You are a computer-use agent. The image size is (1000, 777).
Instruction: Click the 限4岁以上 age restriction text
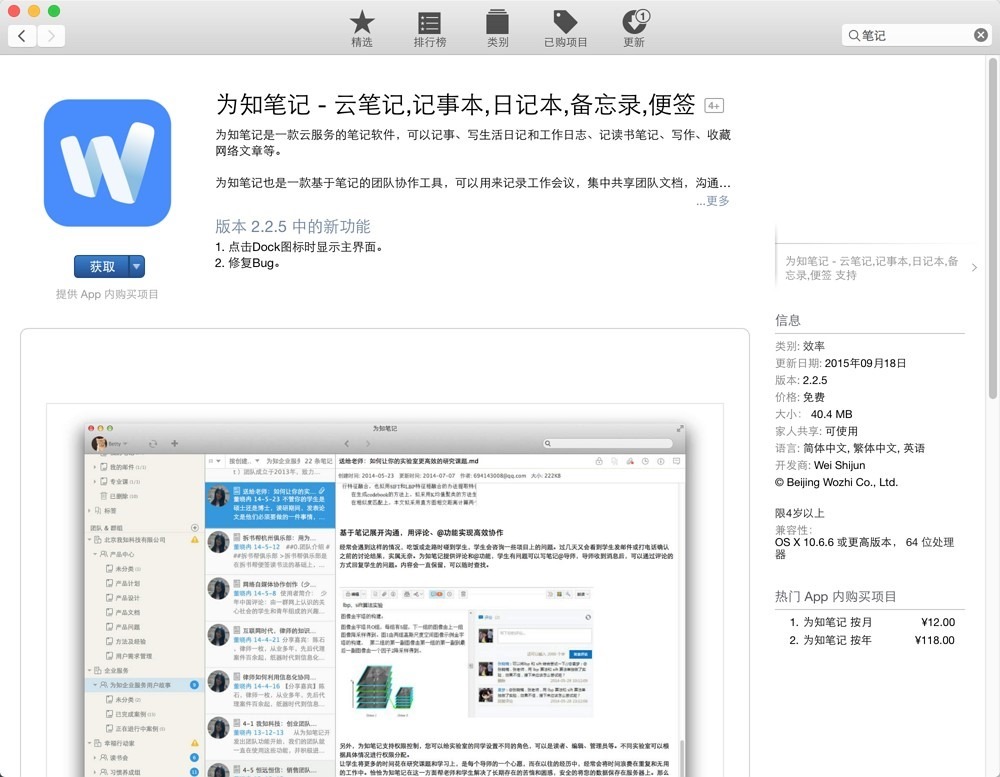800,513
